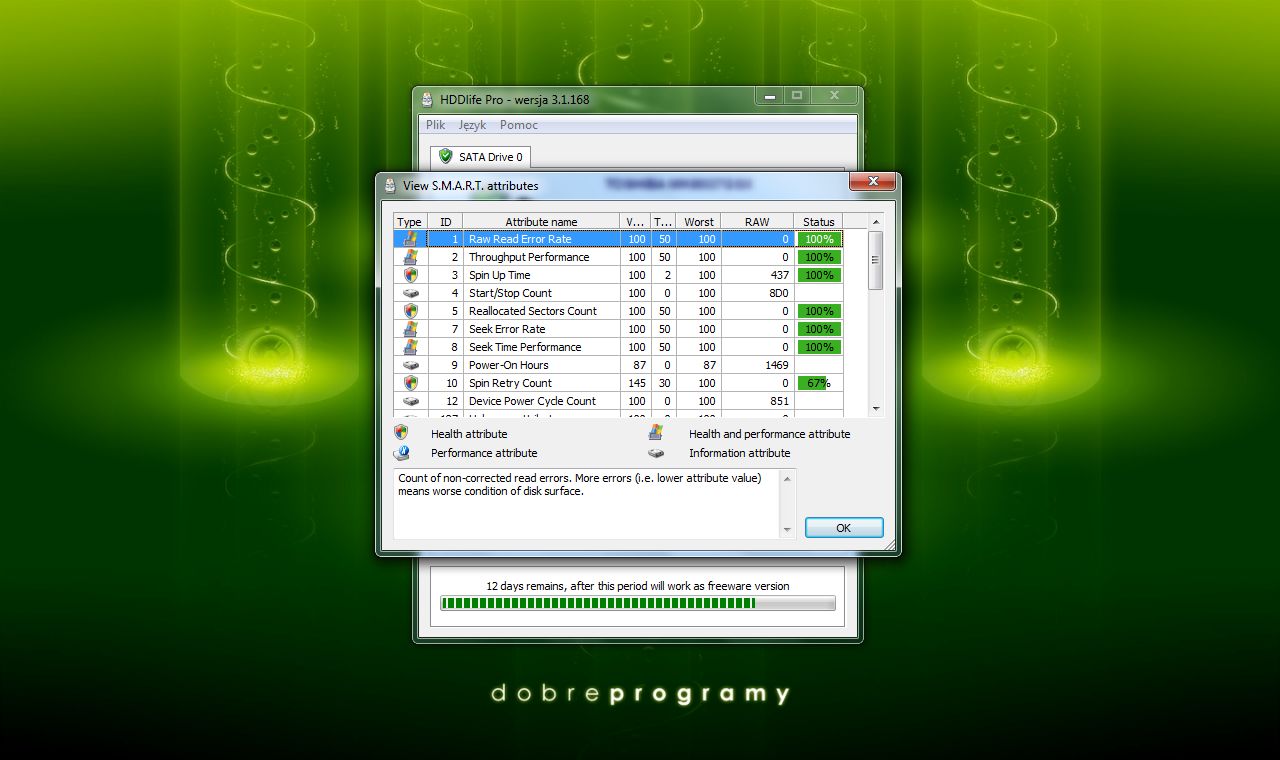This screenshot has width=1280, height=760.
Task: Click the drive icon of Device Power Cycle Count row
Action: tap(410, 401)
